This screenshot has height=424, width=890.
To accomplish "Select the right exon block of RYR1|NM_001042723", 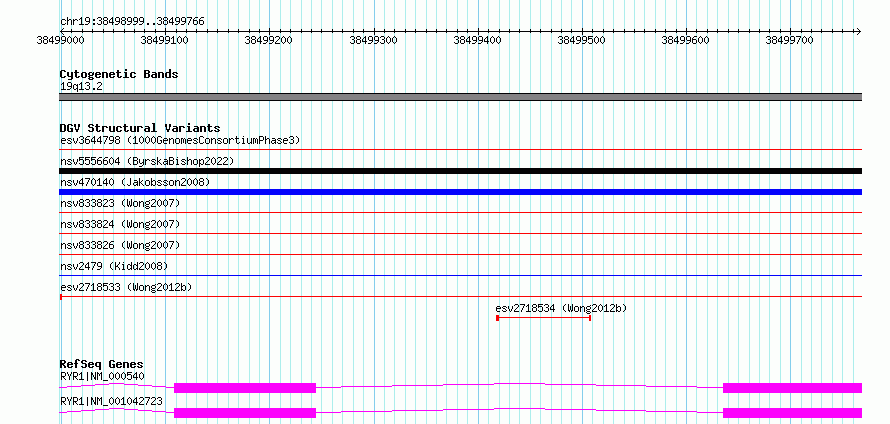I will [x=792, y=413].
